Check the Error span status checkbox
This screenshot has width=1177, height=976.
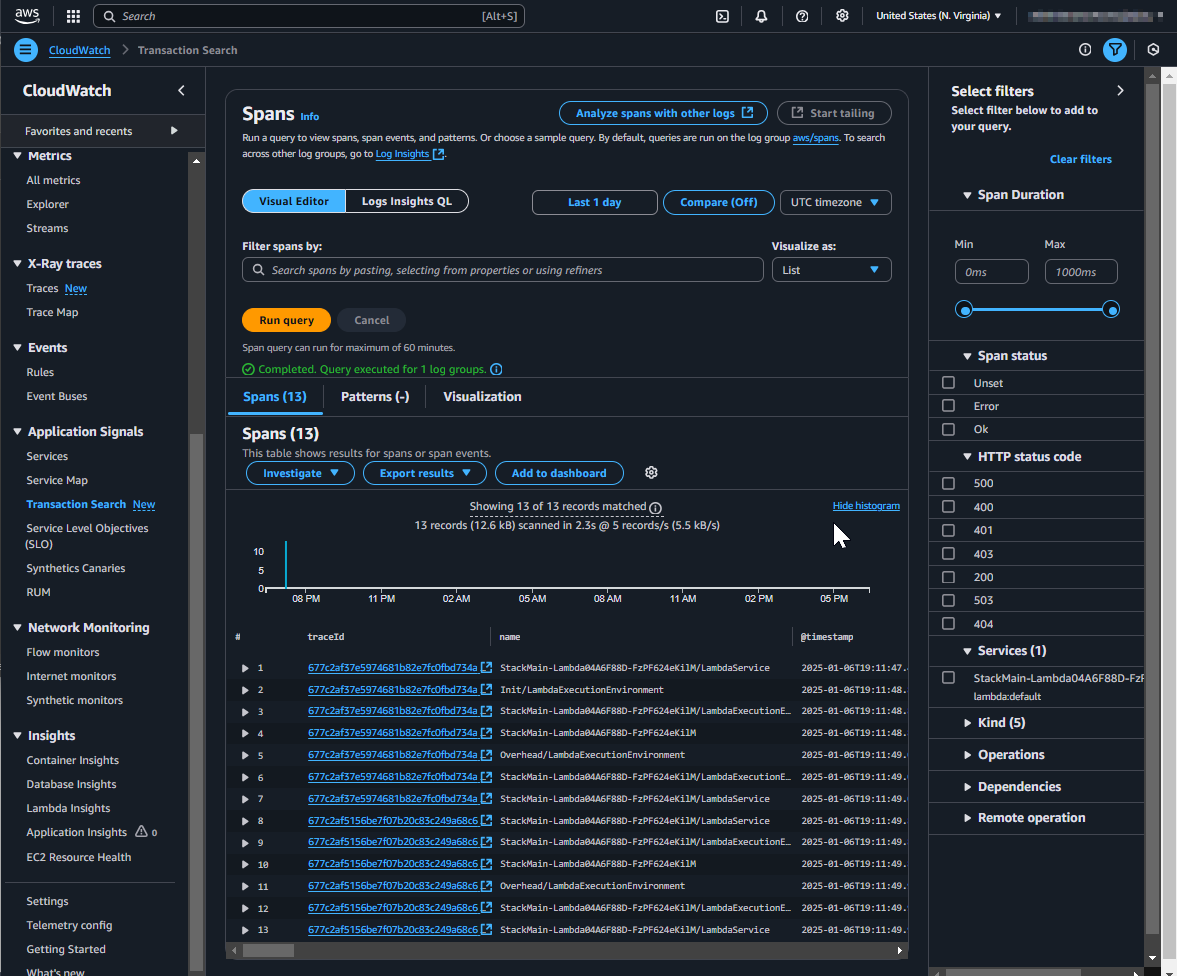[948, 405]
